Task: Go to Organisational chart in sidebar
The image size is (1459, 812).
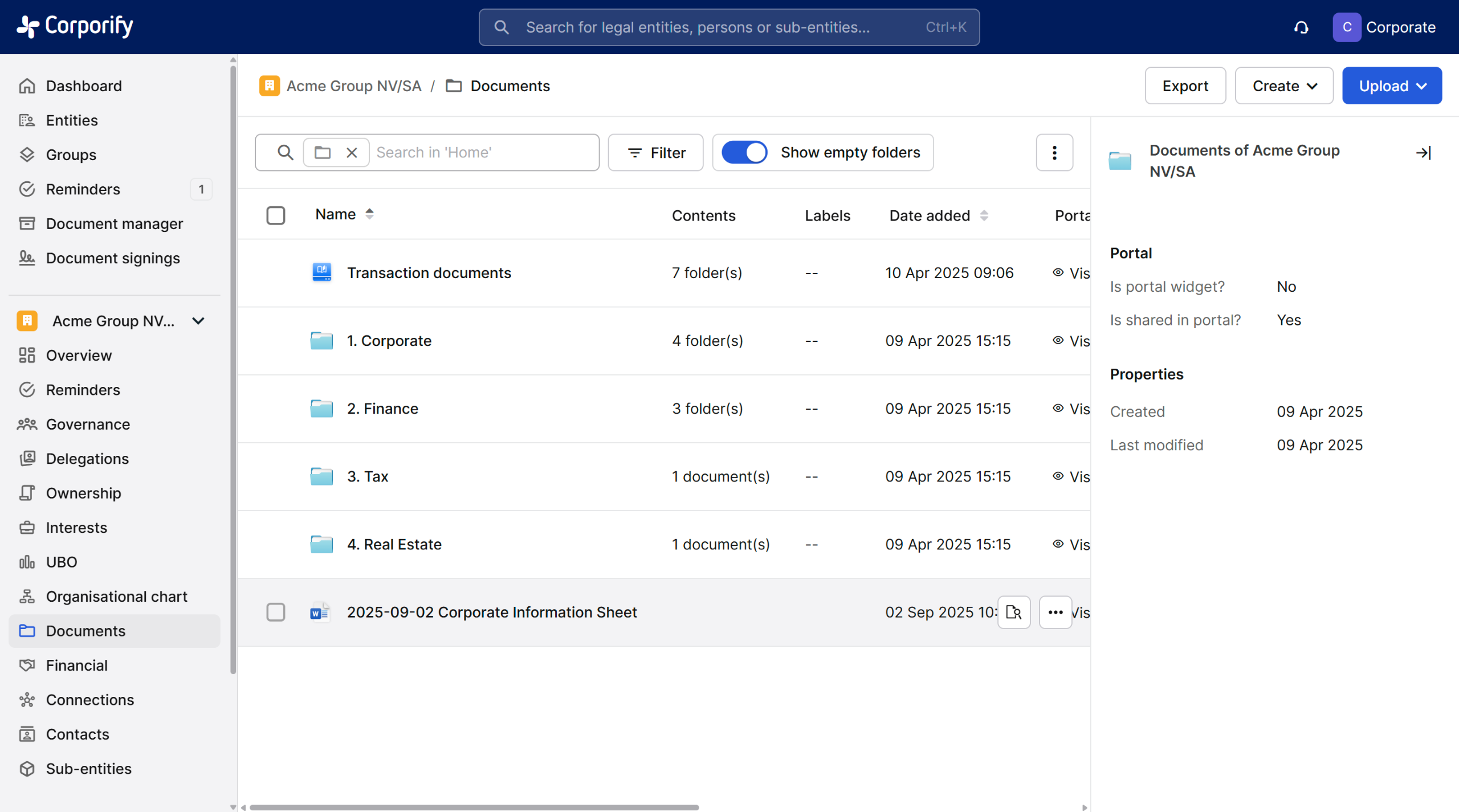Action: (x=116, y=596)
